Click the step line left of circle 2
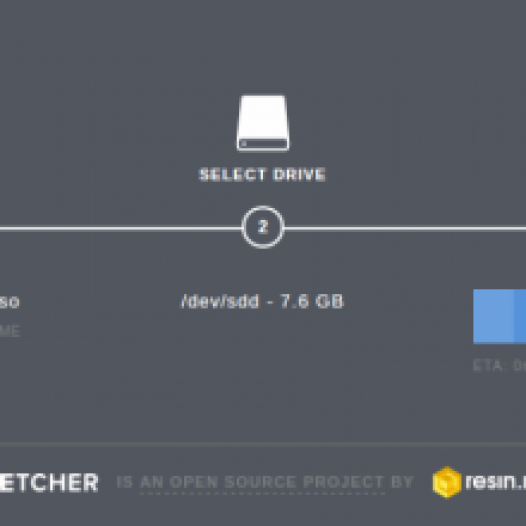The height and width of the screenshot is (526, 526). (121, 229)
